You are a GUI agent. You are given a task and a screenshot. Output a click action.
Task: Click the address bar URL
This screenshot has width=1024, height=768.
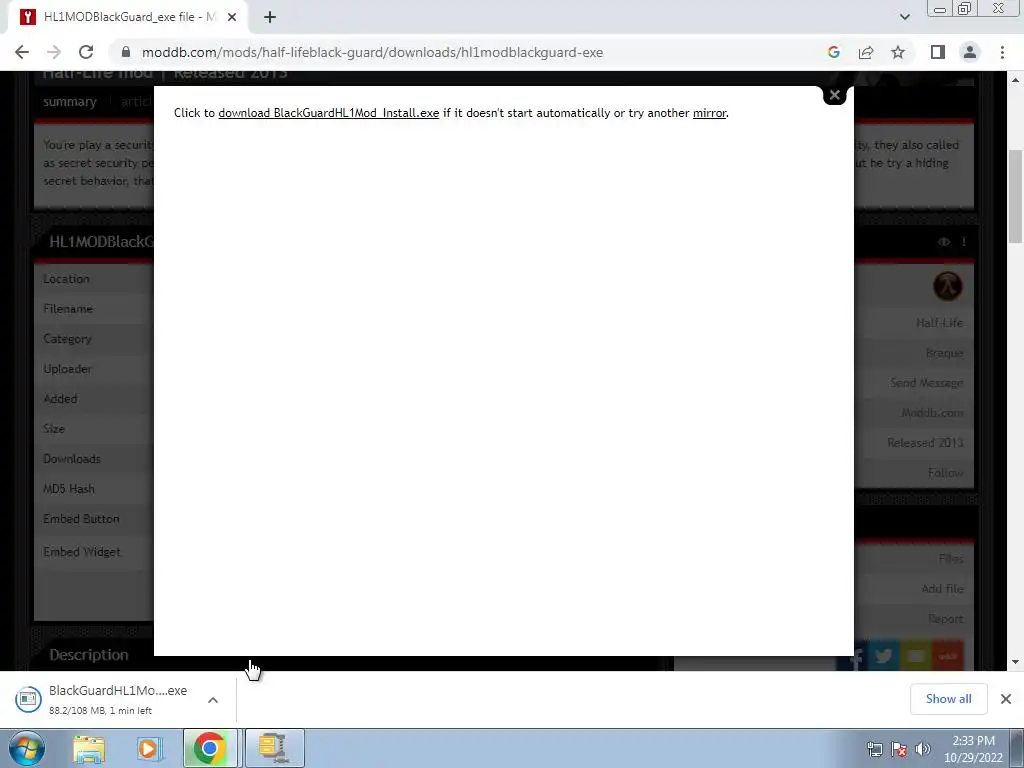click(x=372, y=52)
